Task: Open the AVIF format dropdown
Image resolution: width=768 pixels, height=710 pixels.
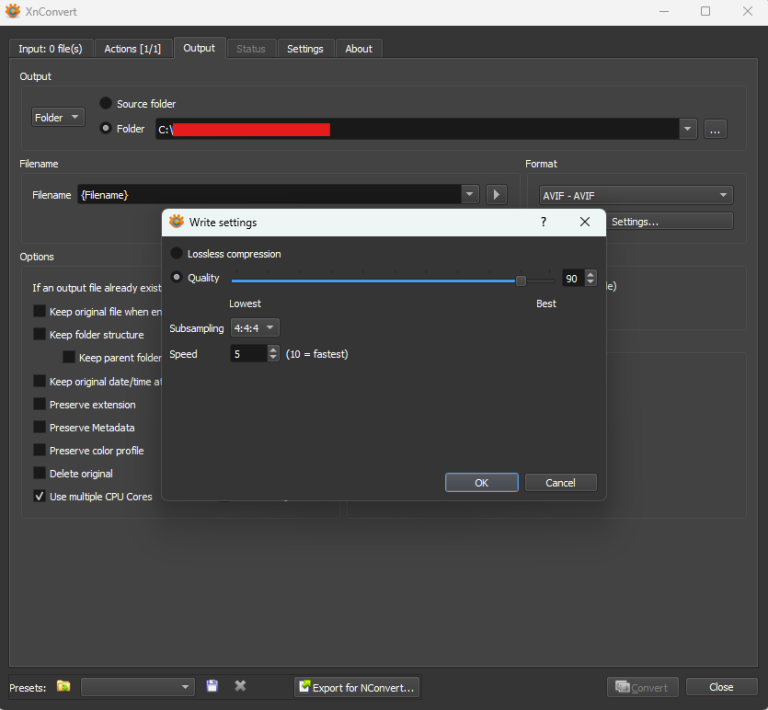Action: tap(636, 195)
